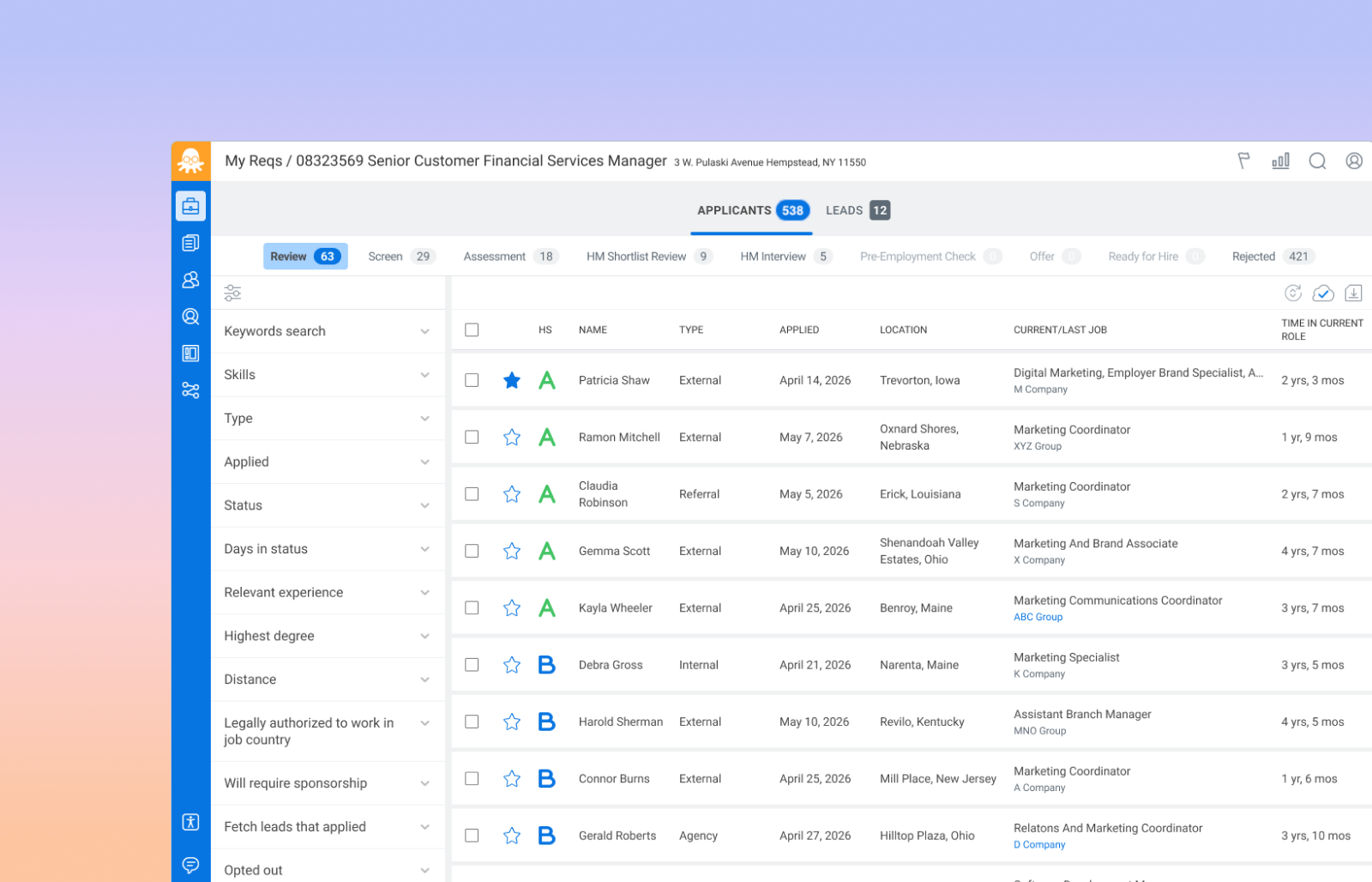Viewport: 1372px width, 882px height.
Task: Select the Screen stage tab
Action: coord(402,257)
